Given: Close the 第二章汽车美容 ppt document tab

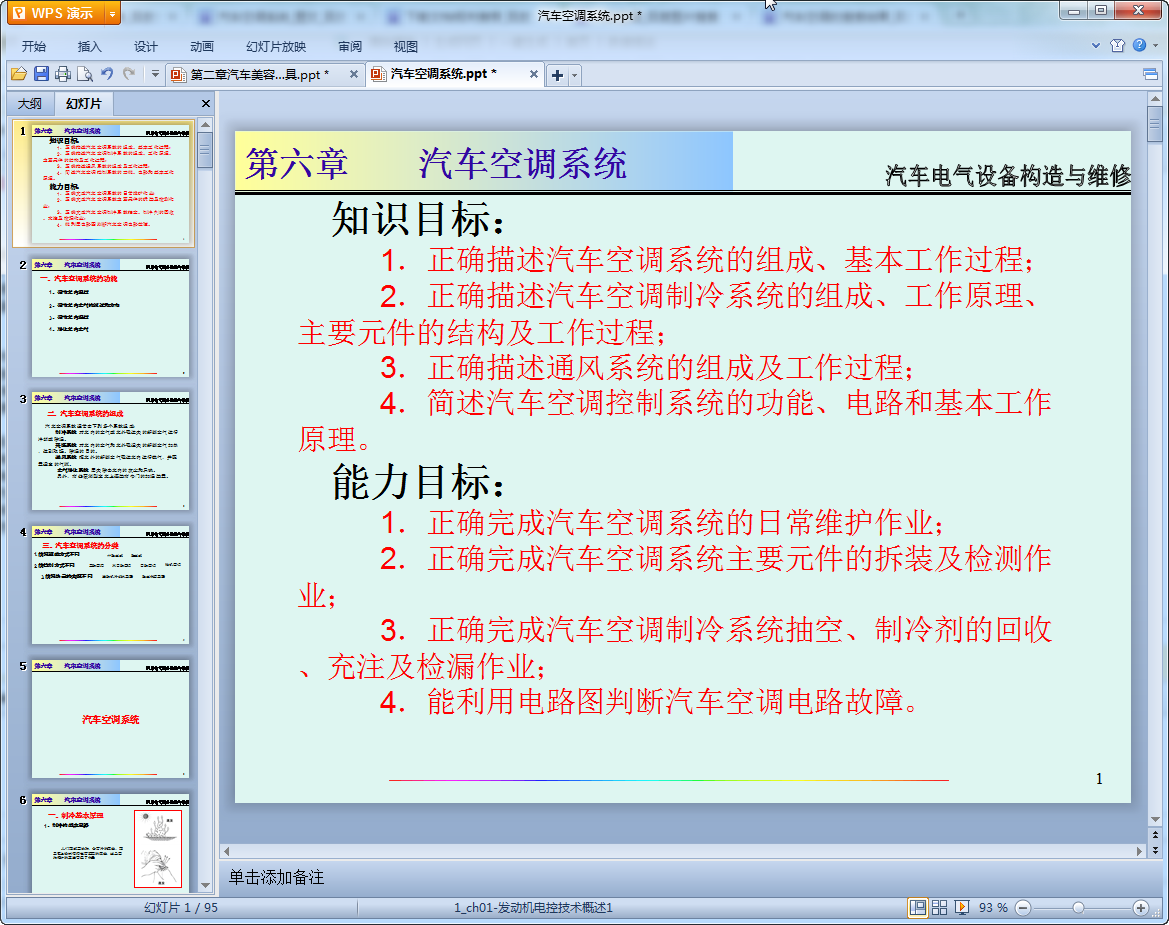Looking at the screenshot, I should coord(354,74).
